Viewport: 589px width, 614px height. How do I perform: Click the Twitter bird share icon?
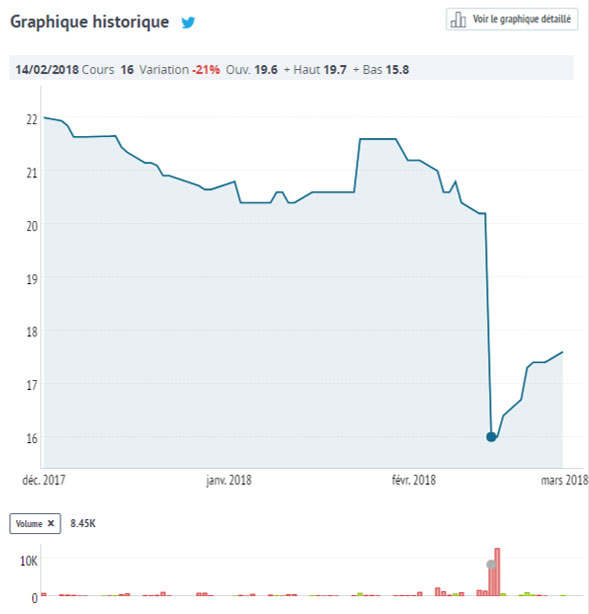coord(188,22)
